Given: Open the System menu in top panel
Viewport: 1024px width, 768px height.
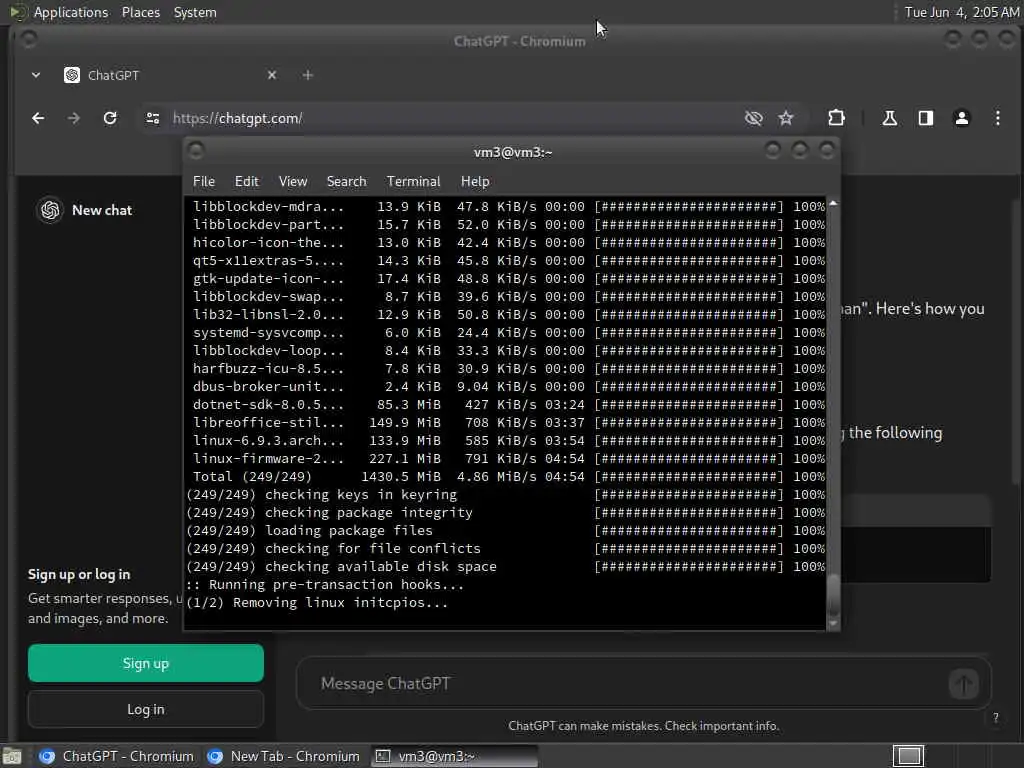Looking at the screenshot, I should pyautogui.click(x=195, y=12).
